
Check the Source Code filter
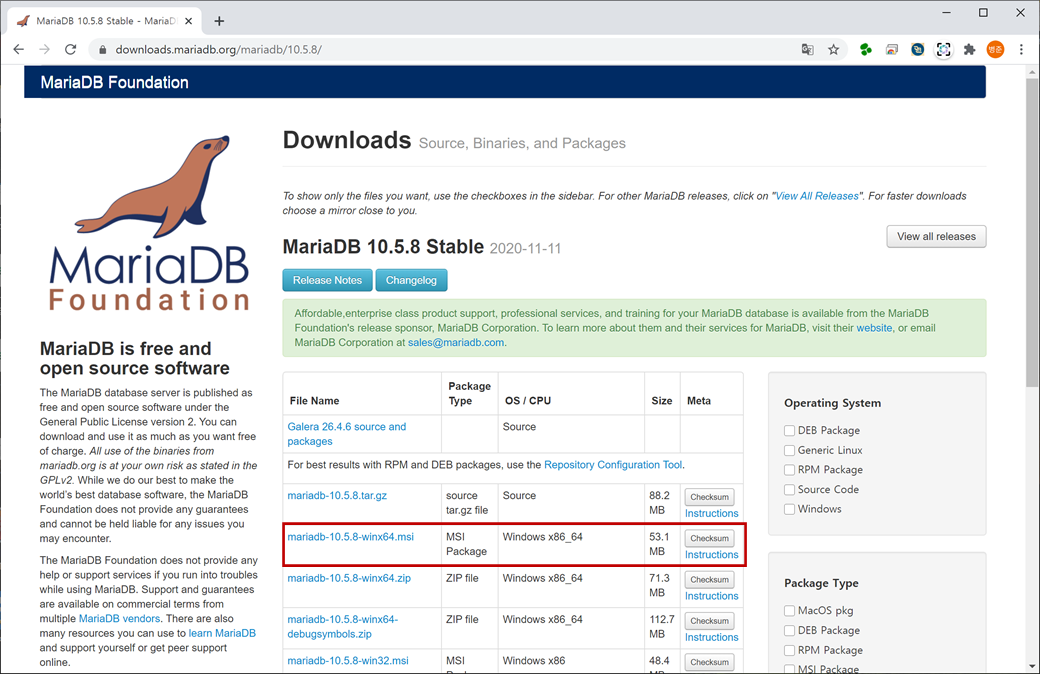pos(789,490)
